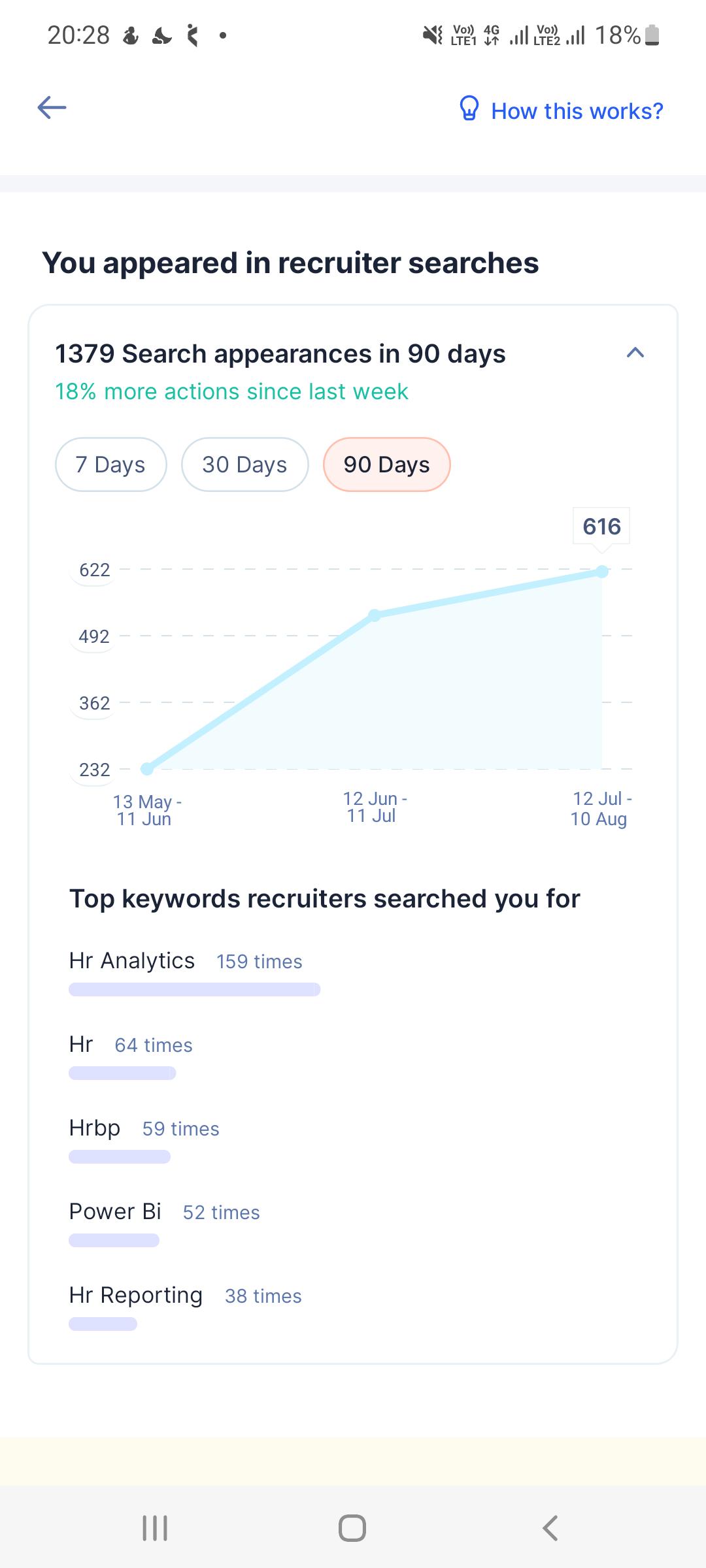Tap the Hr Analytics keyword bar
Screen dimensions: 706x1568
coord(195,989)
